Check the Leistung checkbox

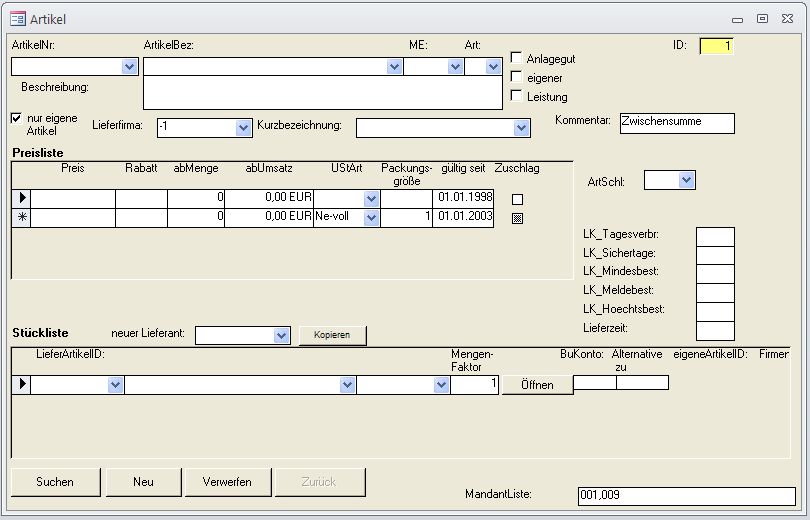click(x=516, y=96)
